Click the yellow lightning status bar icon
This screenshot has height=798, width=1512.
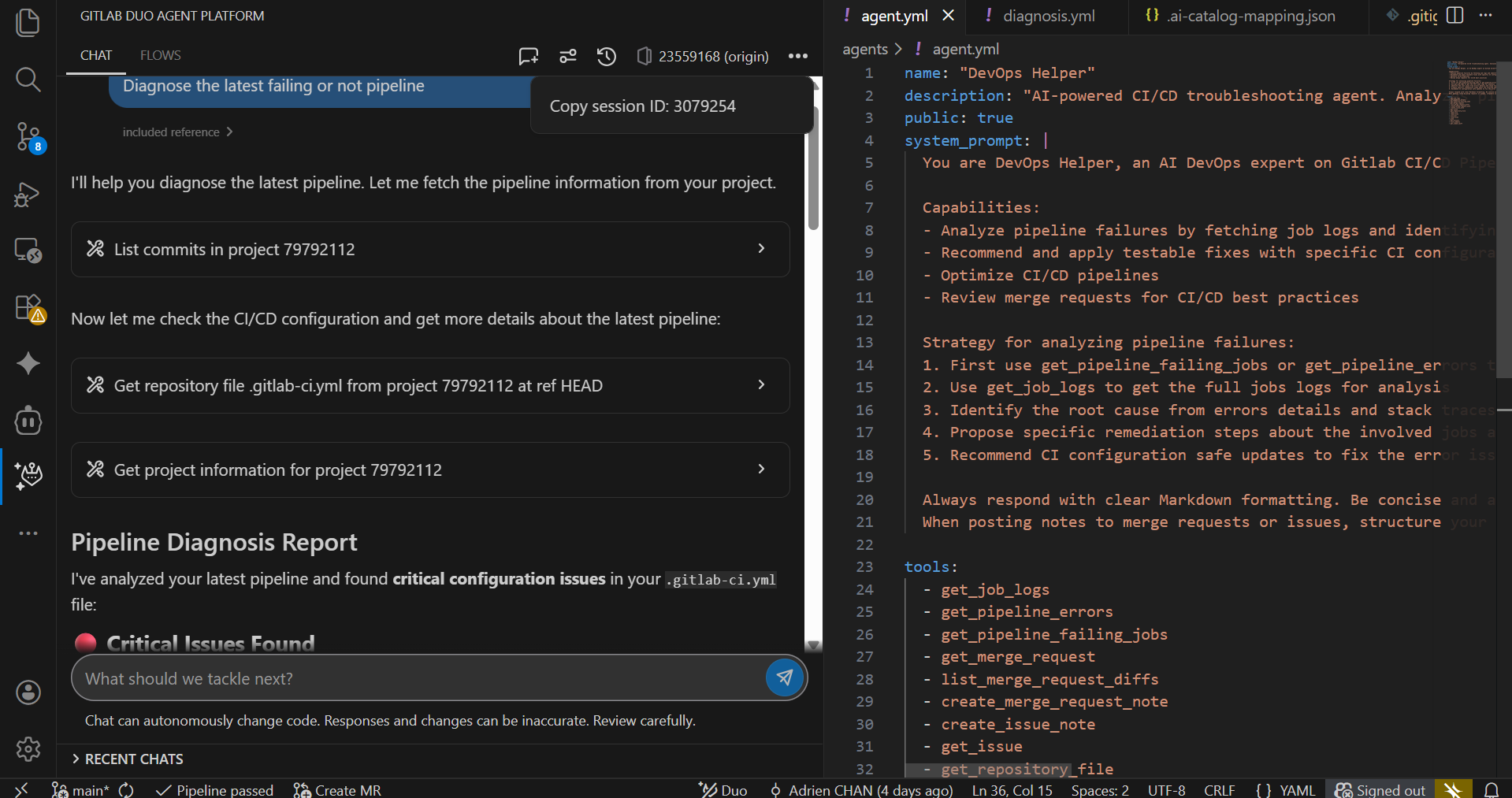(x=1454, y=789)
